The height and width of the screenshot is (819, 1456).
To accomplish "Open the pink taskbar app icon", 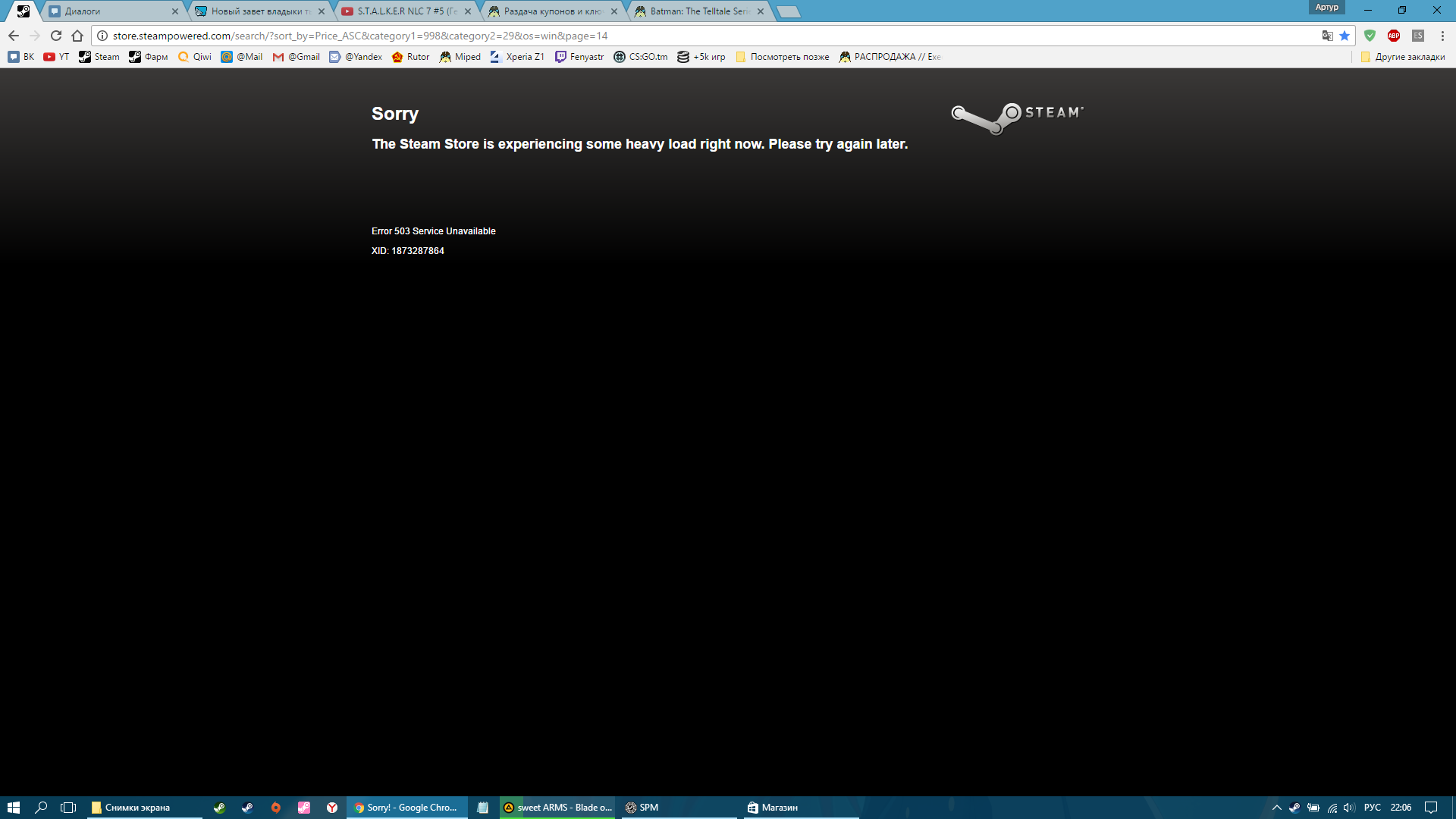I will click(x=304, y=808).
